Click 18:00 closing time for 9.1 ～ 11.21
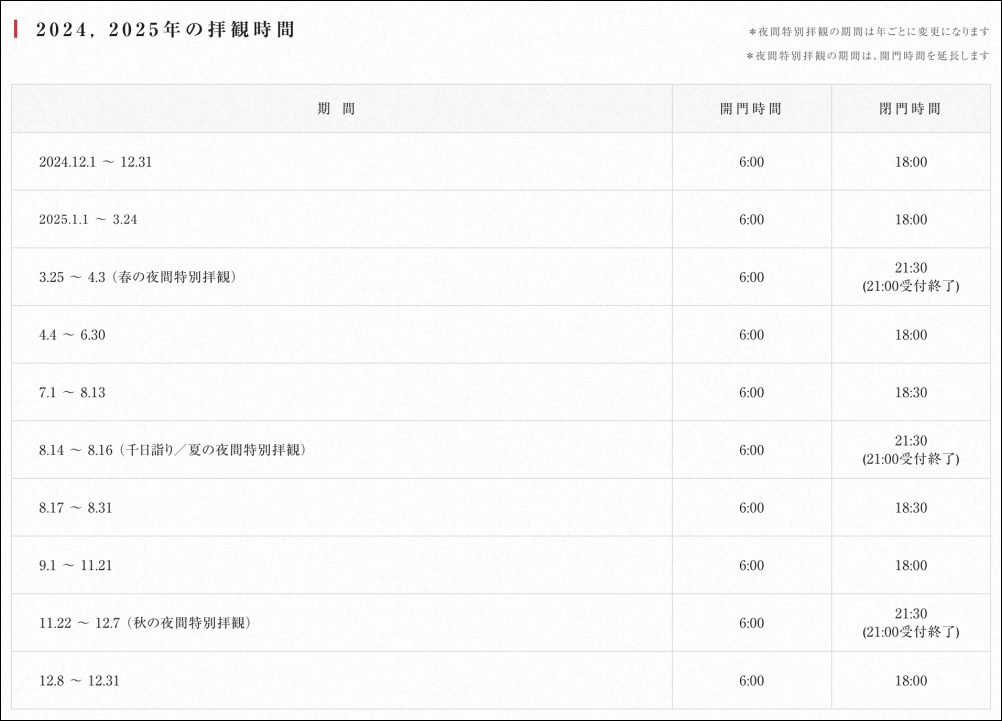Screen dimensions: 1002x721 coord(911,565)
